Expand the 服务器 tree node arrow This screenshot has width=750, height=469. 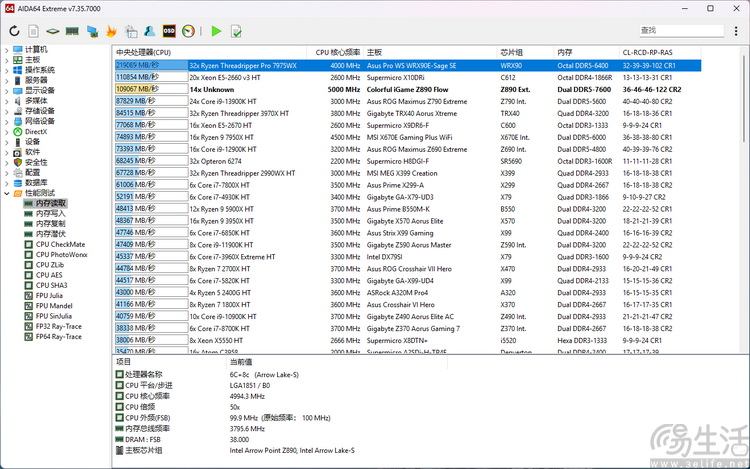pos(7,80)
